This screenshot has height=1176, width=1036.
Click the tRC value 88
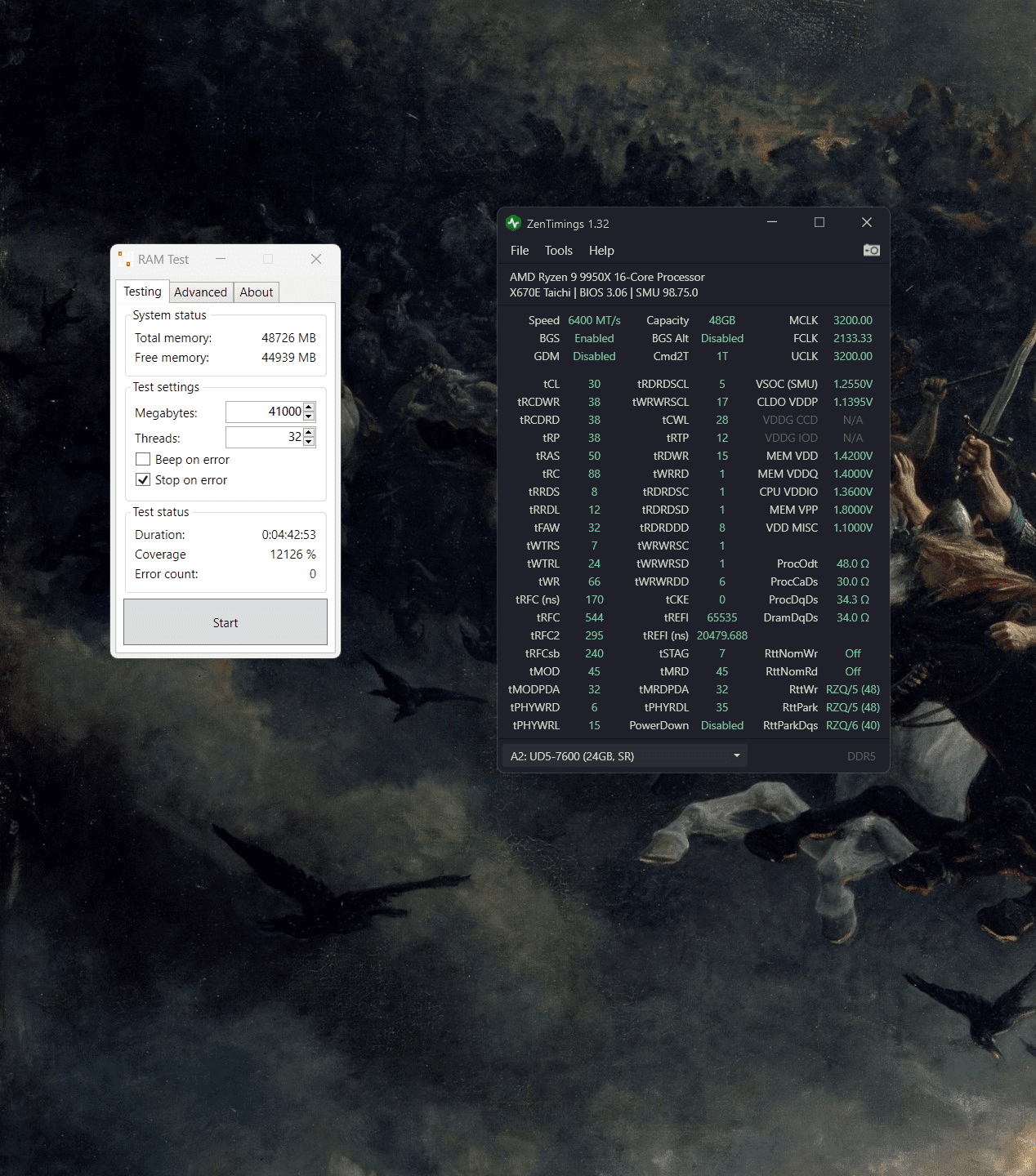point(594,474)
